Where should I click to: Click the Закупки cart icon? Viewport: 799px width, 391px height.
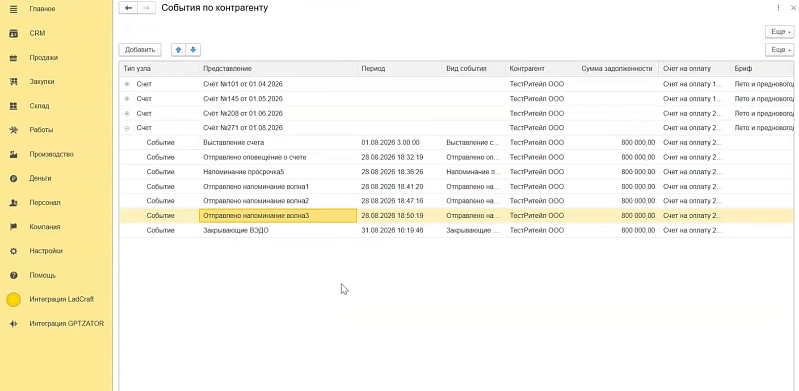click(14, 82)
